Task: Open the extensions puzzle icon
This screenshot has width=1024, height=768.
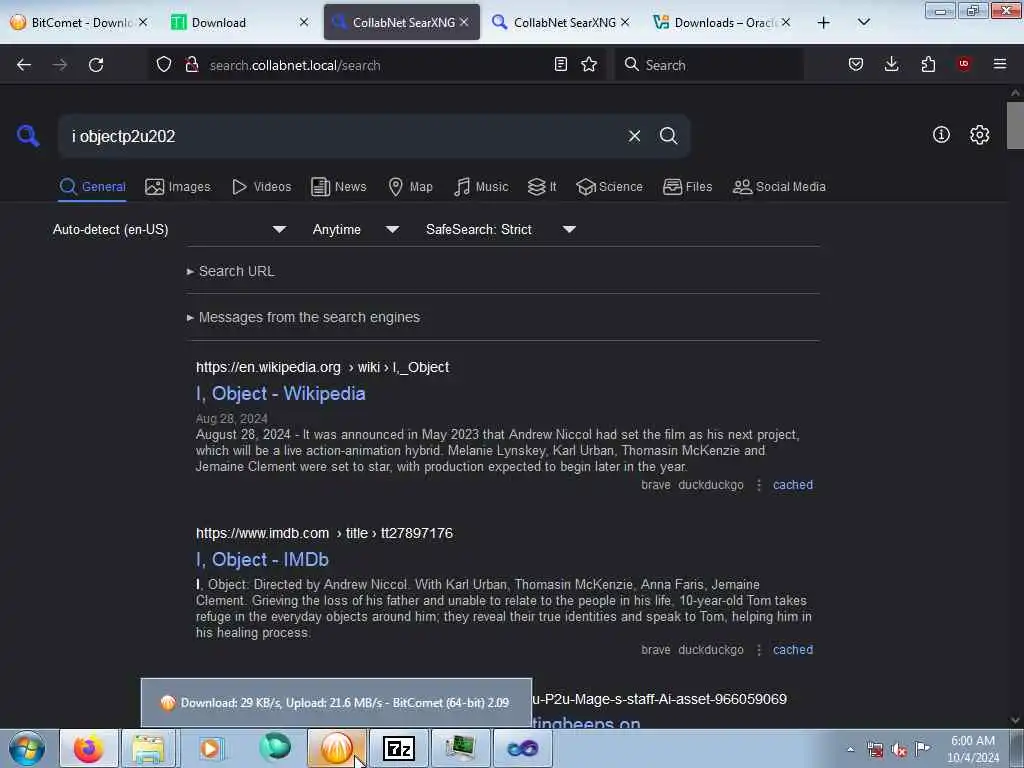Action: pyautogui.click(x=928, y=64)
